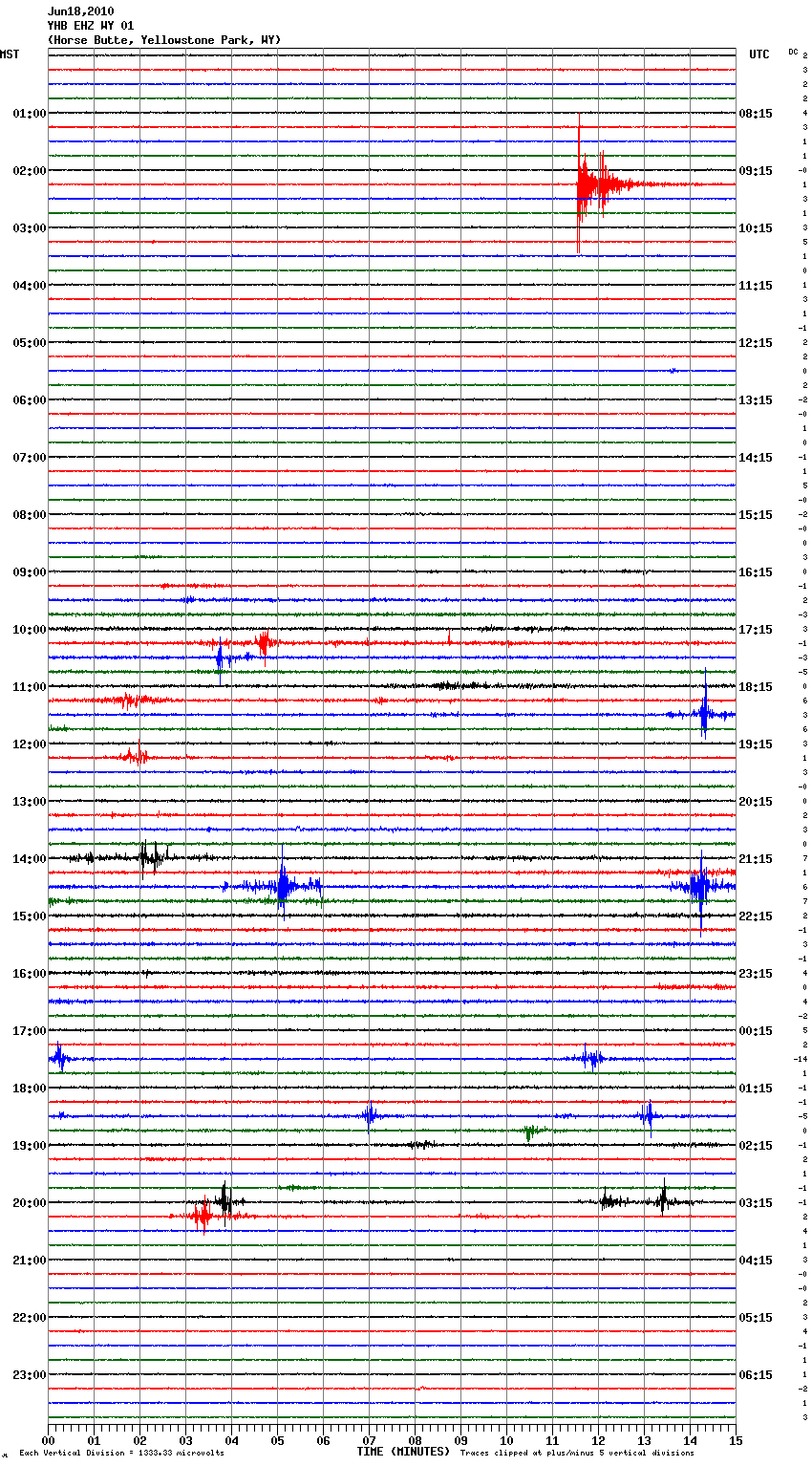Click the red event burst below the 20:00 trace
The height and width of the screenshot is (1466, 812).
(203, 1216)
